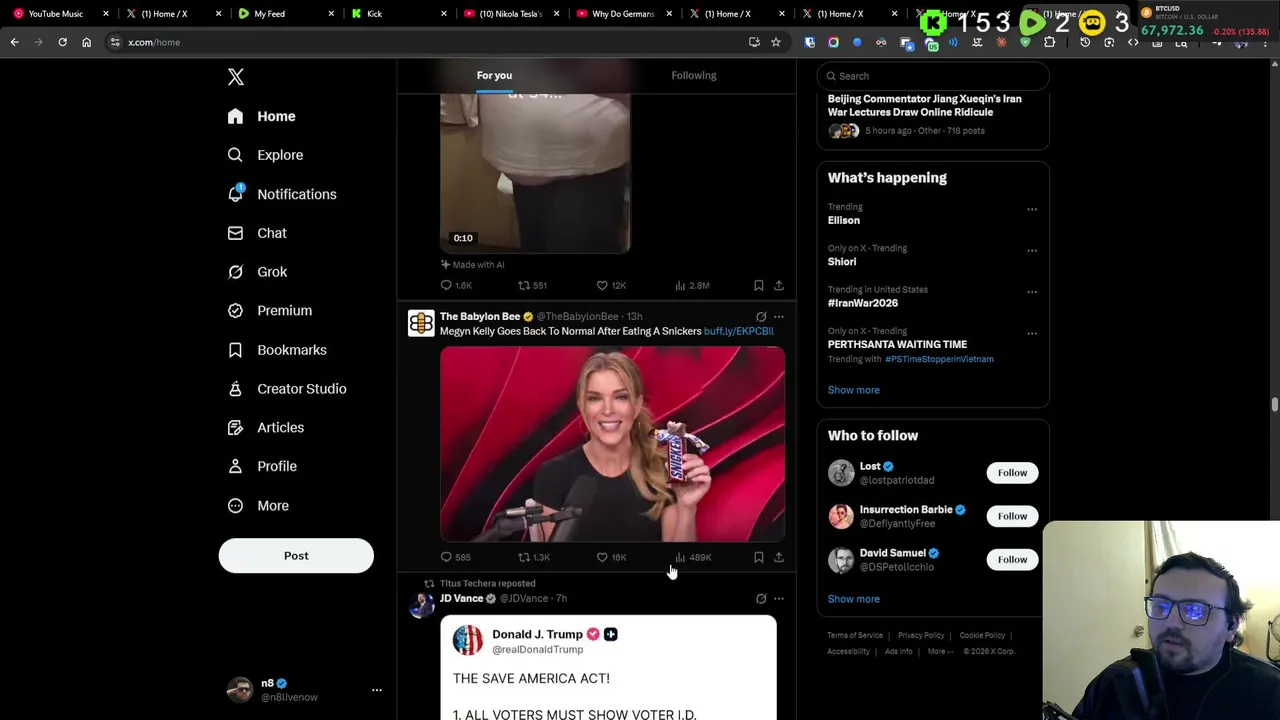Follow the Lost account

click(1012, 473)
